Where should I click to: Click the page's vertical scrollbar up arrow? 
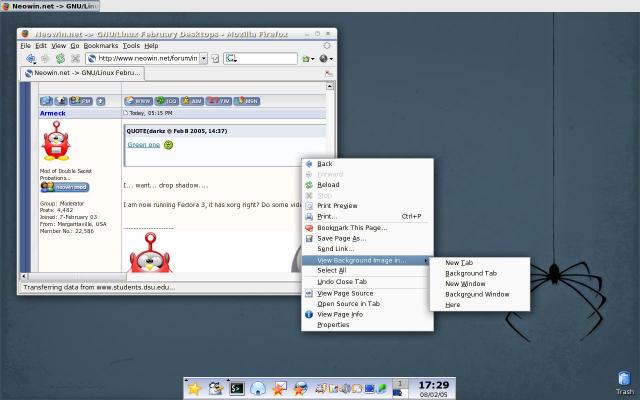(x=329, y=86)
